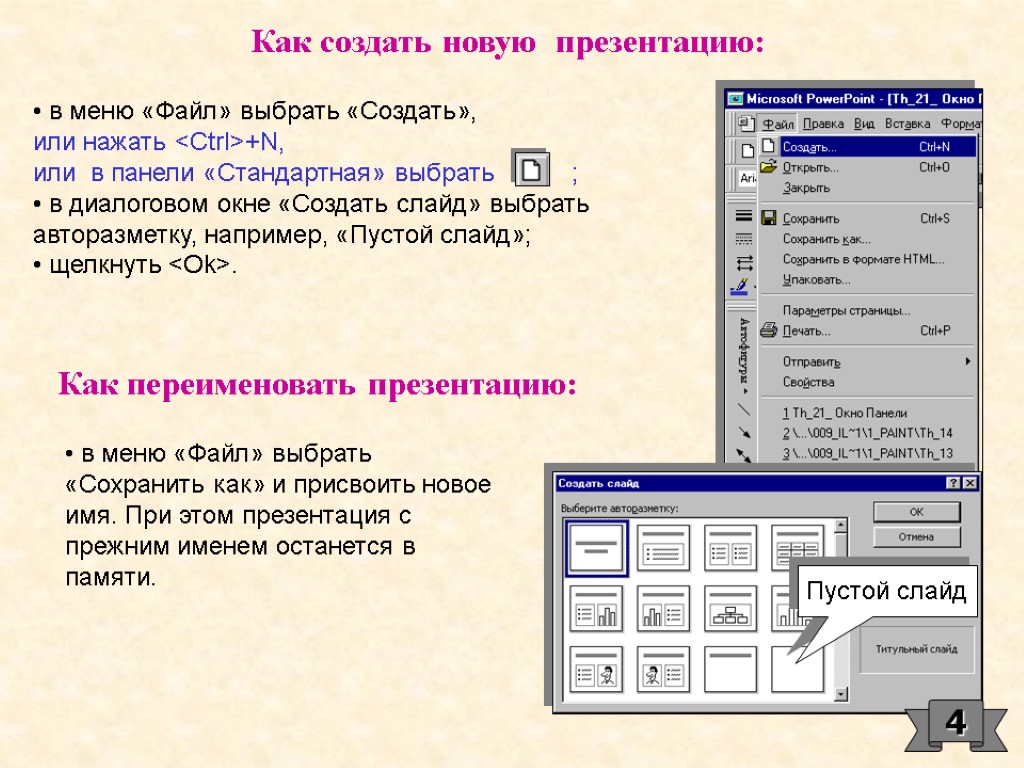Open Свойства from the Файл menu

coord(867,382)
